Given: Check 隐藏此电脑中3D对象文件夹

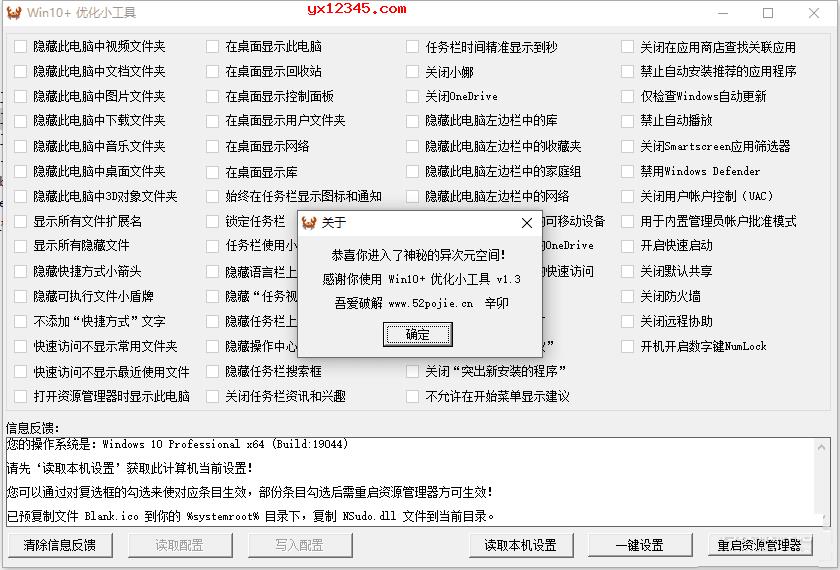Looking at the screenshot, I should pos(20,197).
